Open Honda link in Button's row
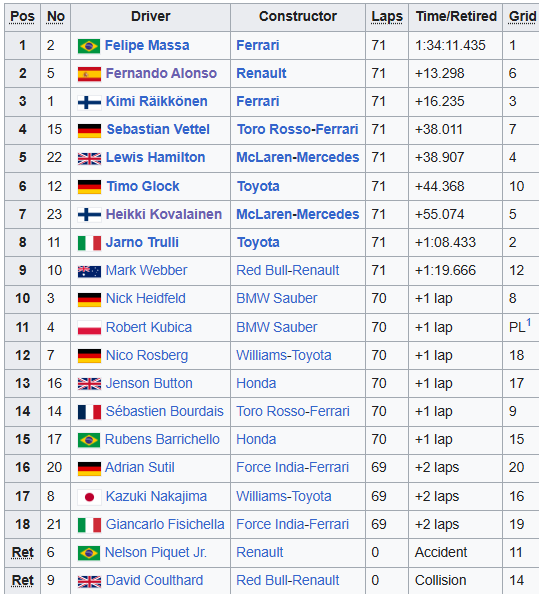The width and height of the screenshot is (539, 594). click(x=256, y=383)
